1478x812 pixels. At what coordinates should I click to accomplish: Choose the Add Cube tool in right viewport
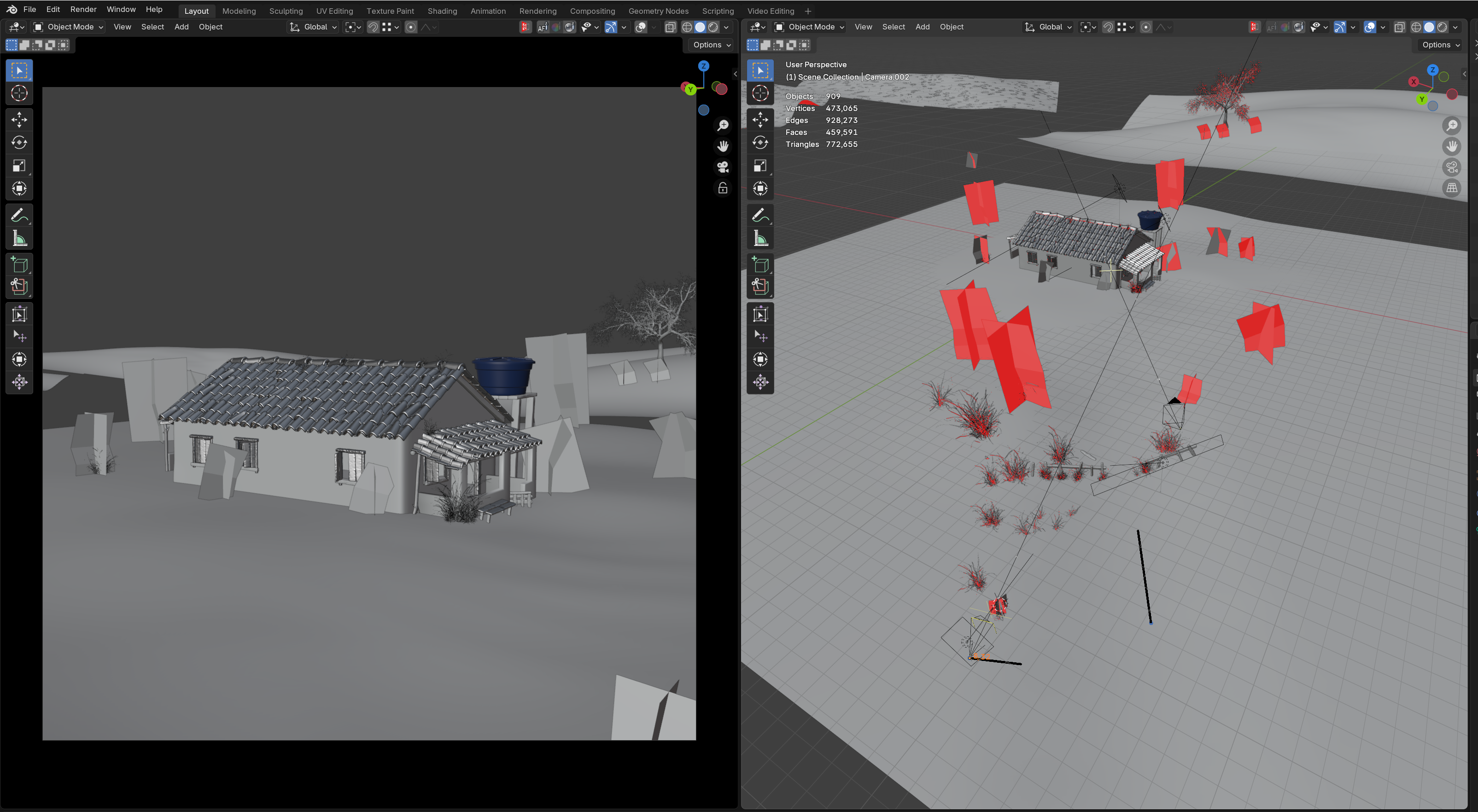pyautogui.click(x=760, y=264)
